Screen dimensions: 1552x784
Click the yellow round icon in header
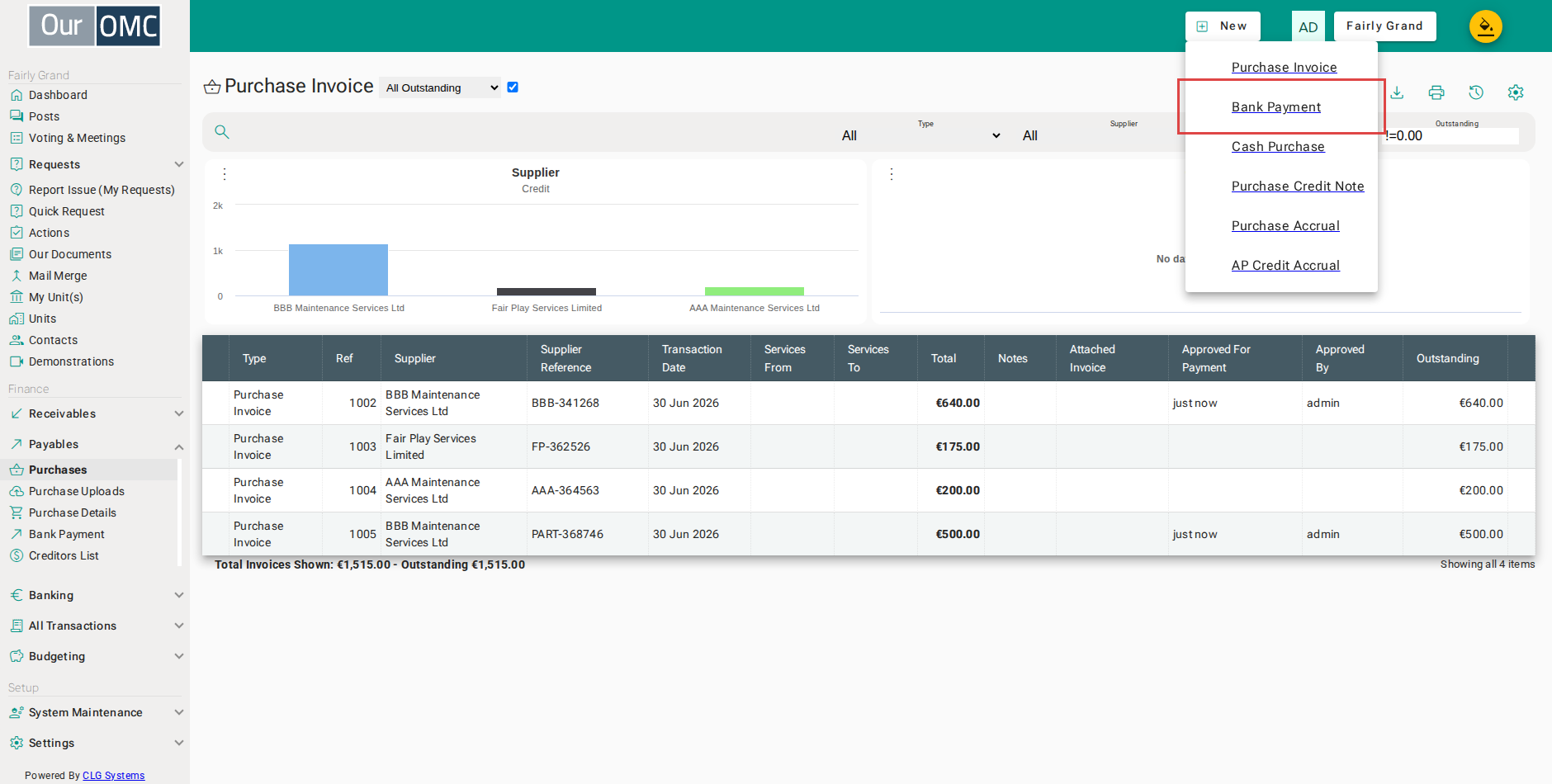1485,26
